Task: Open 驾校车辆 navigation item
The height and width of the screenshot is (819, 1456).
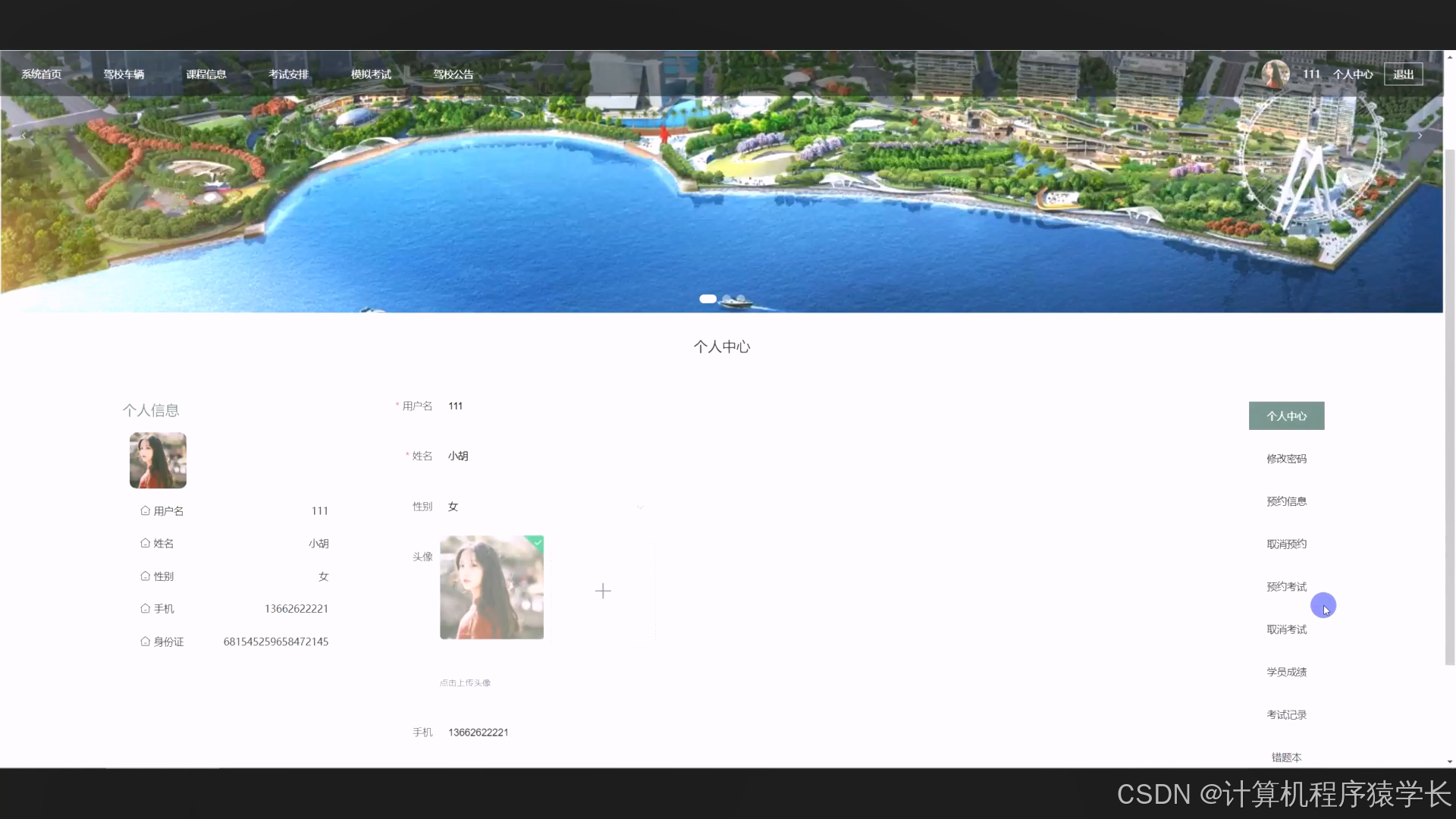Action: 124,74
